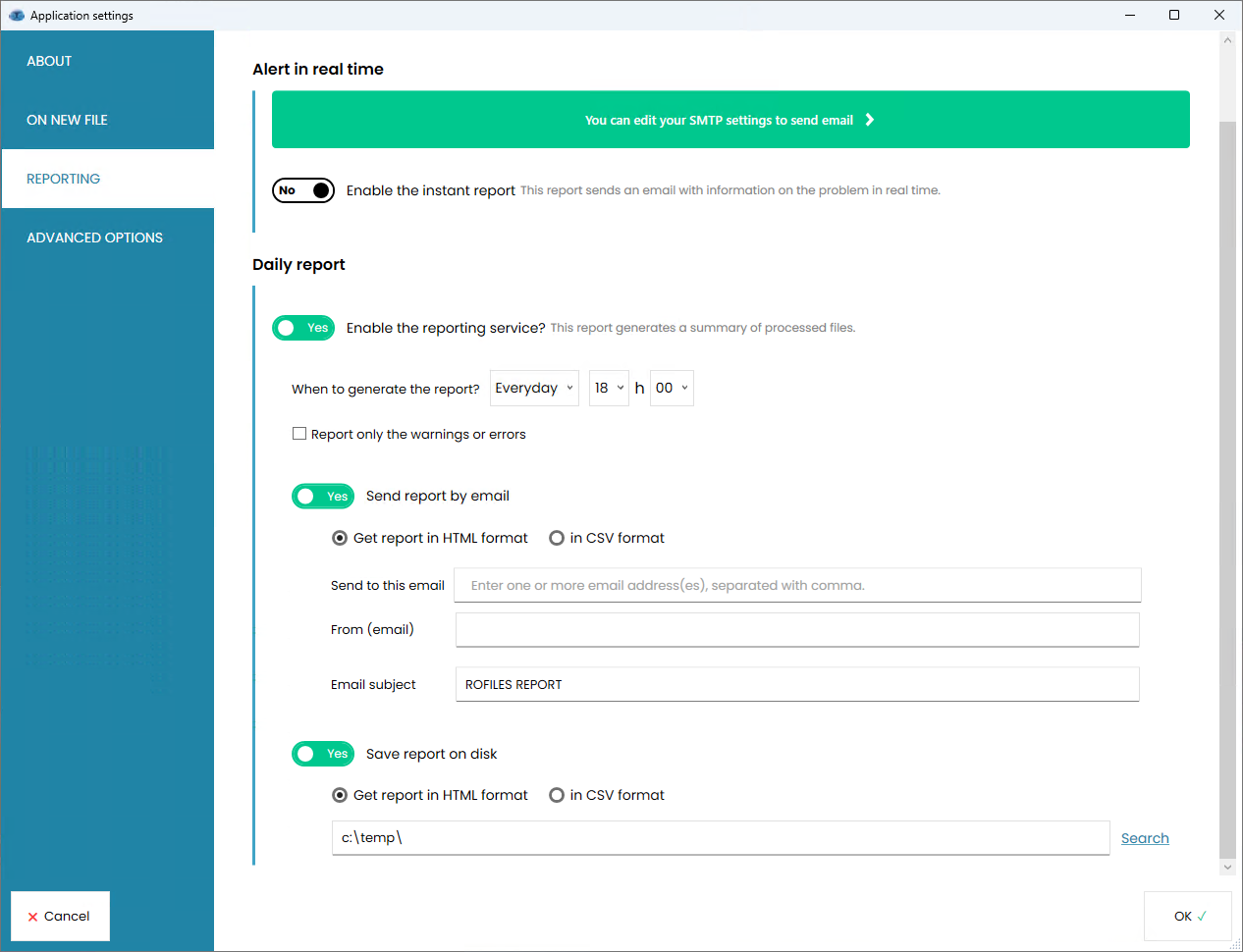Viewport: 1243px width, 952px height.
Task: Toggle Enable the reporting service switch
Action: [303, 328]
